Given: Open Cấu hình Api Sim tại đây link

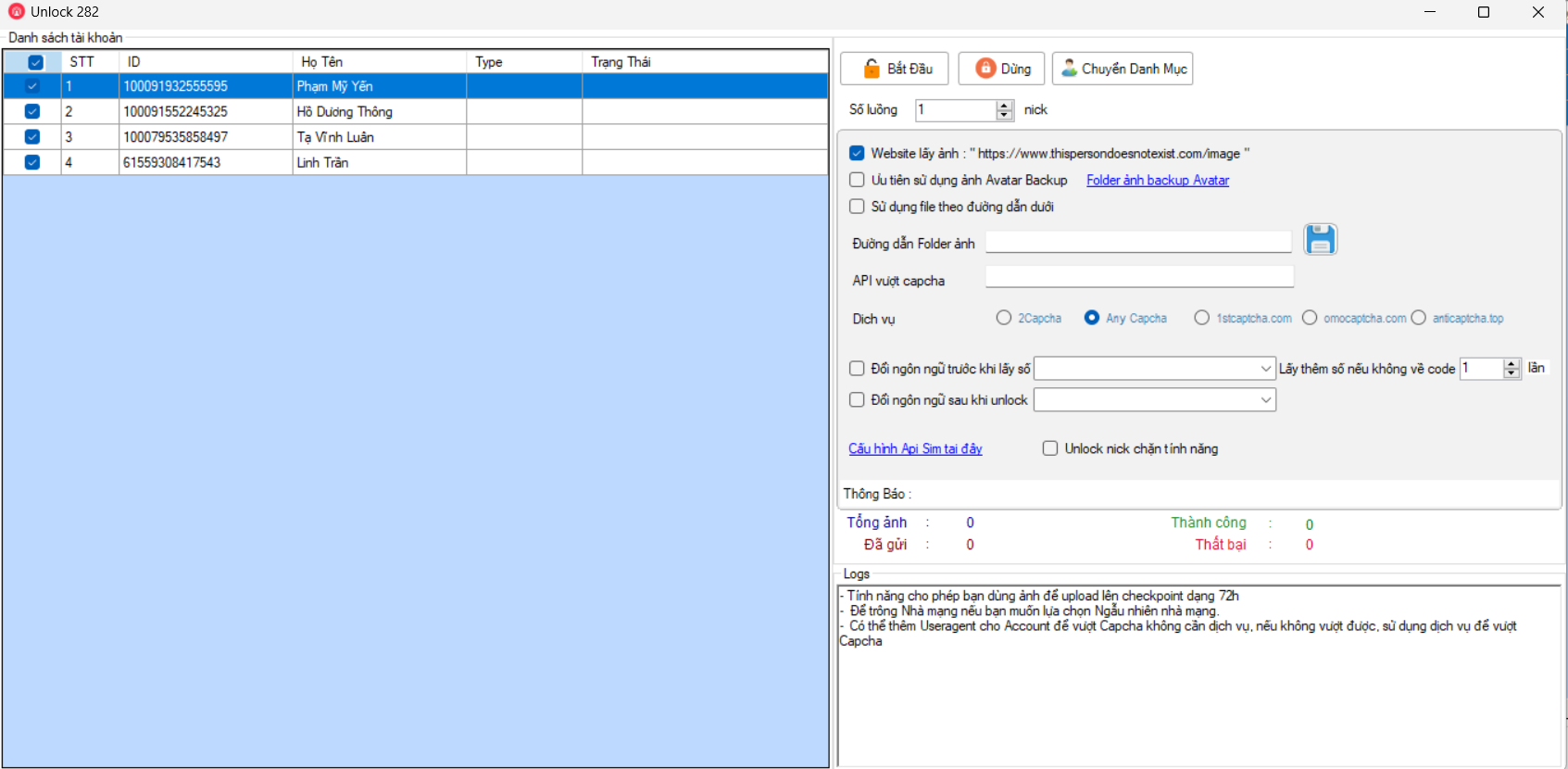Looking at the screenshot, I should coord(915,448).
